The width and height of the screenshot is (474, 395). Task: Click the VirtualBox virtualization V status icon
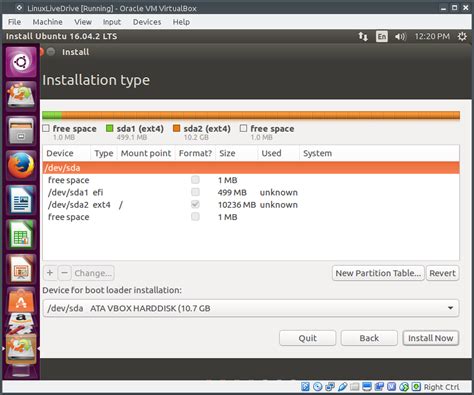pyautogui.click(x=392, y=387)
